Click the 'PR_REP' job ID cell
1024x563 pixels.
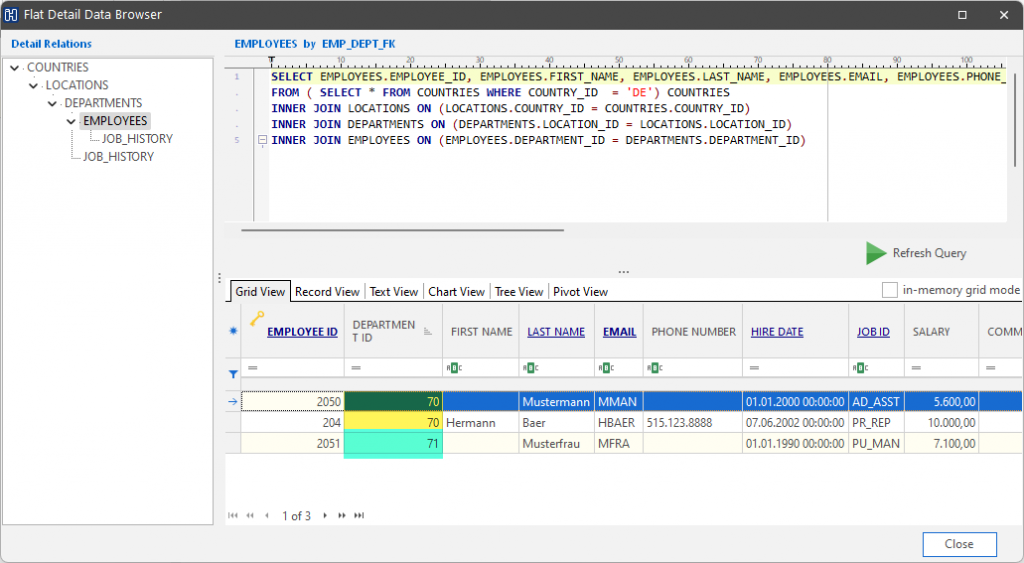point(876,423)
